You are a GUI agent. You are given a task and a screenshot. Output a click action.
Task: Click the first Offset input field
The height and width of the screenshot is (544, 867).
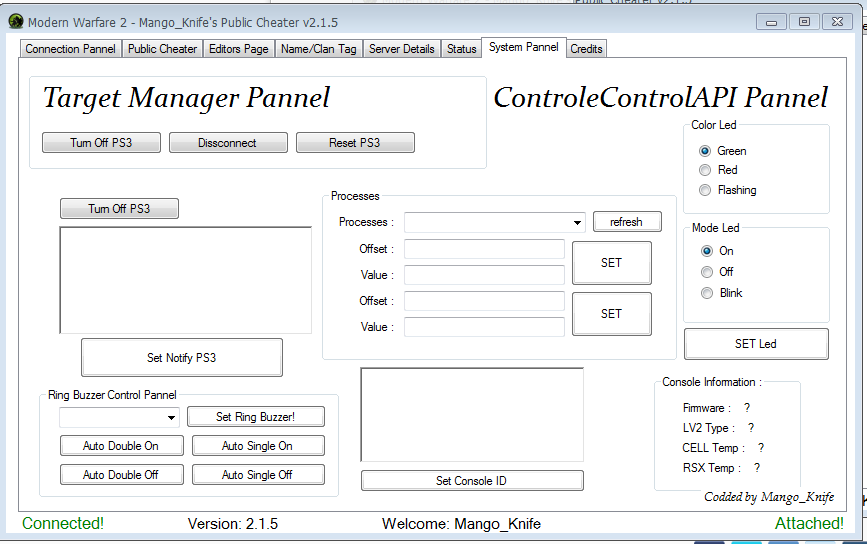coord(484,249)
